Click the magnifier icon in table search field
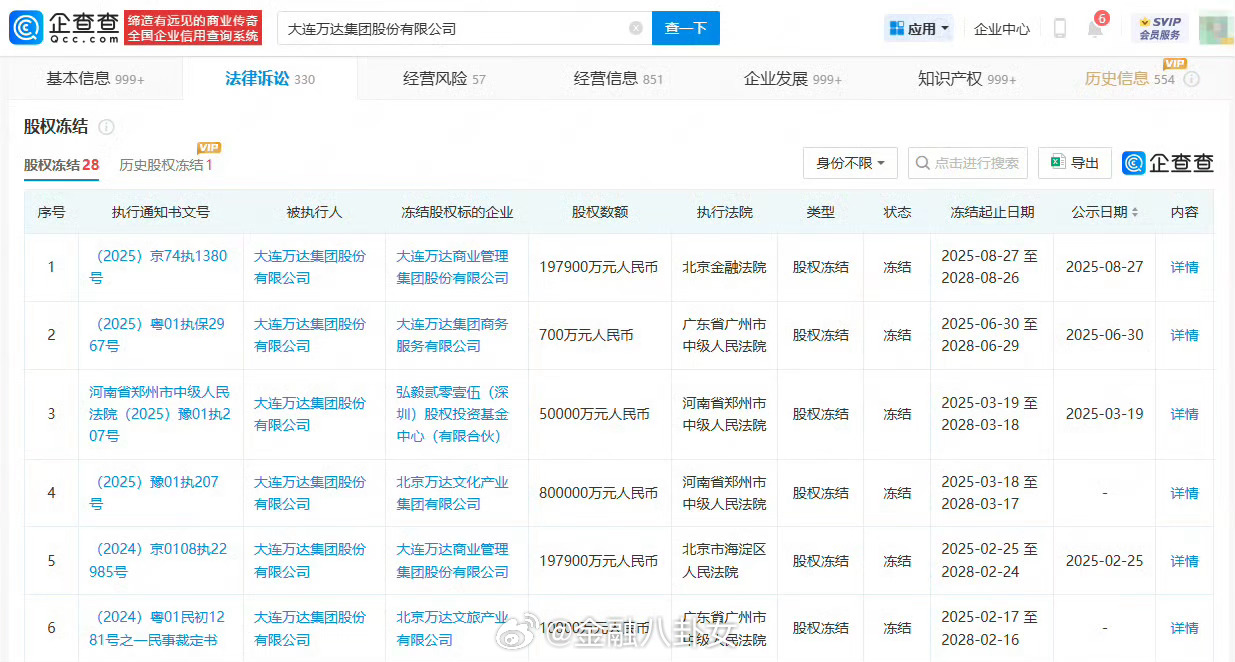1235x662 pixels. (923, 163)
